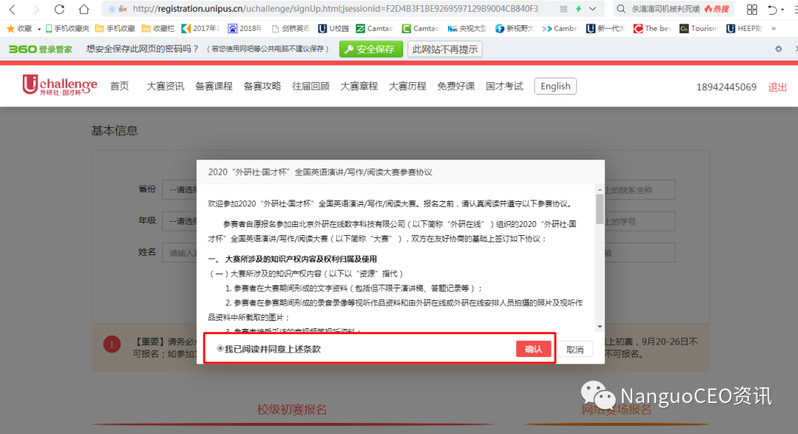The height and width of the screenshot is (434, 798).
Task: Switch language with the English button
Action: coord(555,86)
